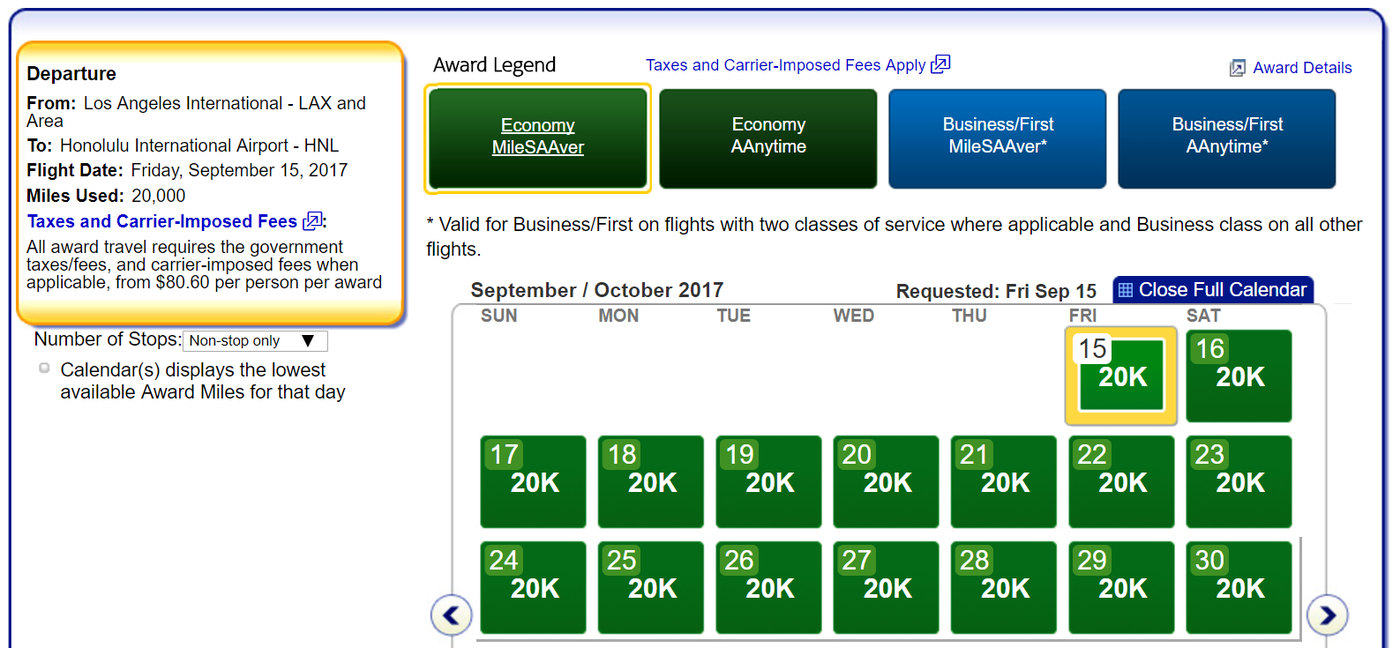Open the Award Details link
Image resolution: width=1400 pixels, height=648 pixels.
(x=1302, y=68)
